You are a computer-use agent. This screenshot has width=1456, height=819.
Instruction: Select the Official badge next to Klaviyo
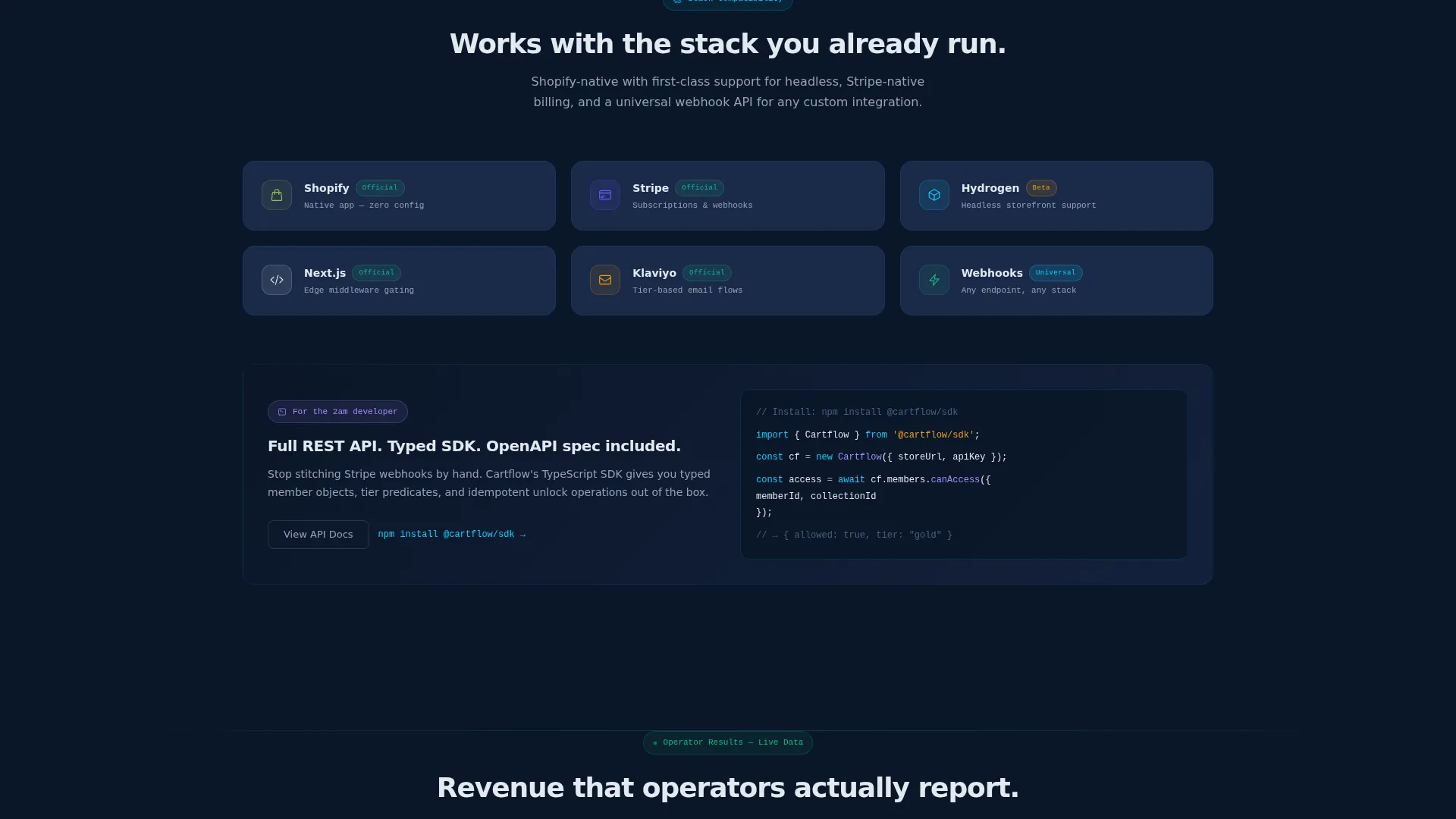[707, 273]
